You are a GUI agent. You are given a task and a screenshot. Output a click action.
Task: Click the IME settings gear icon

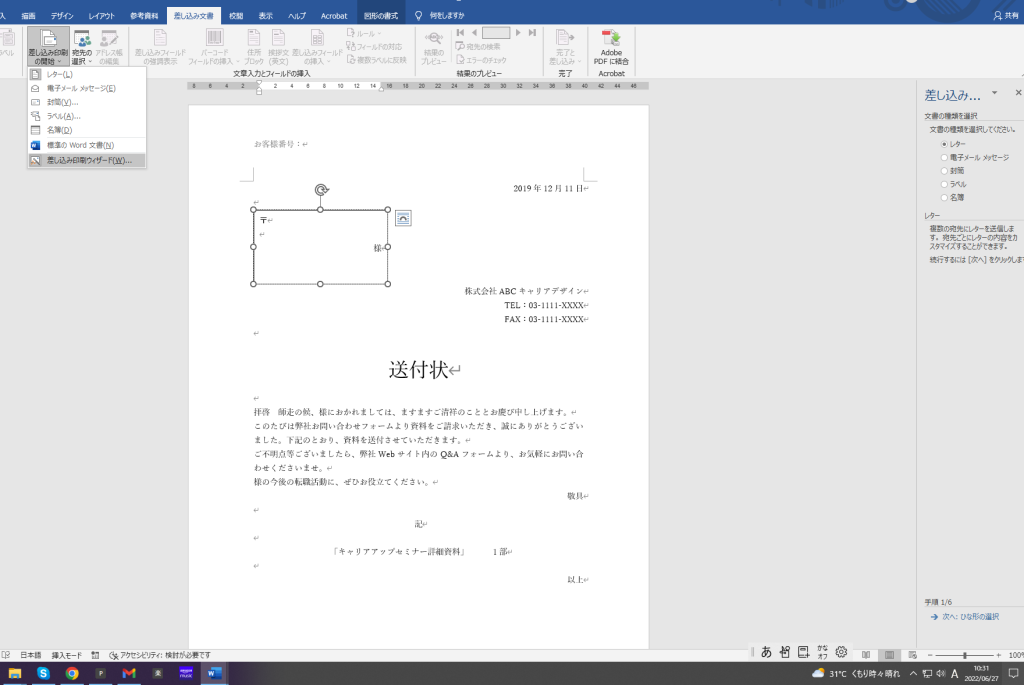[841, 652]
